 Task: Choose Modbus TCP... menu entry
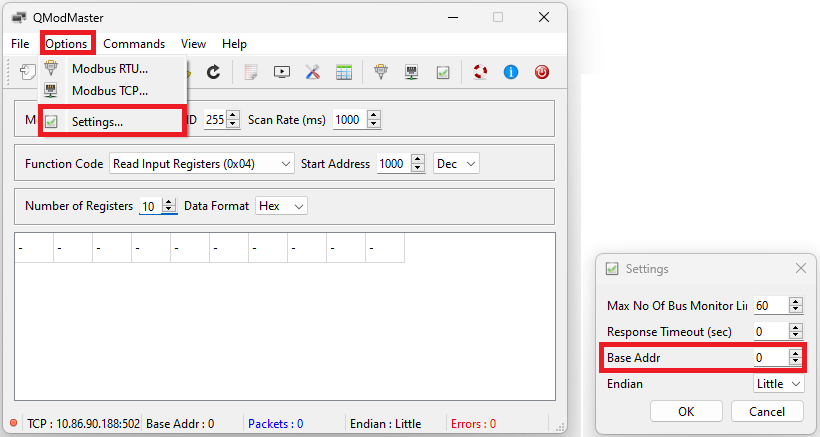[109, 90]
